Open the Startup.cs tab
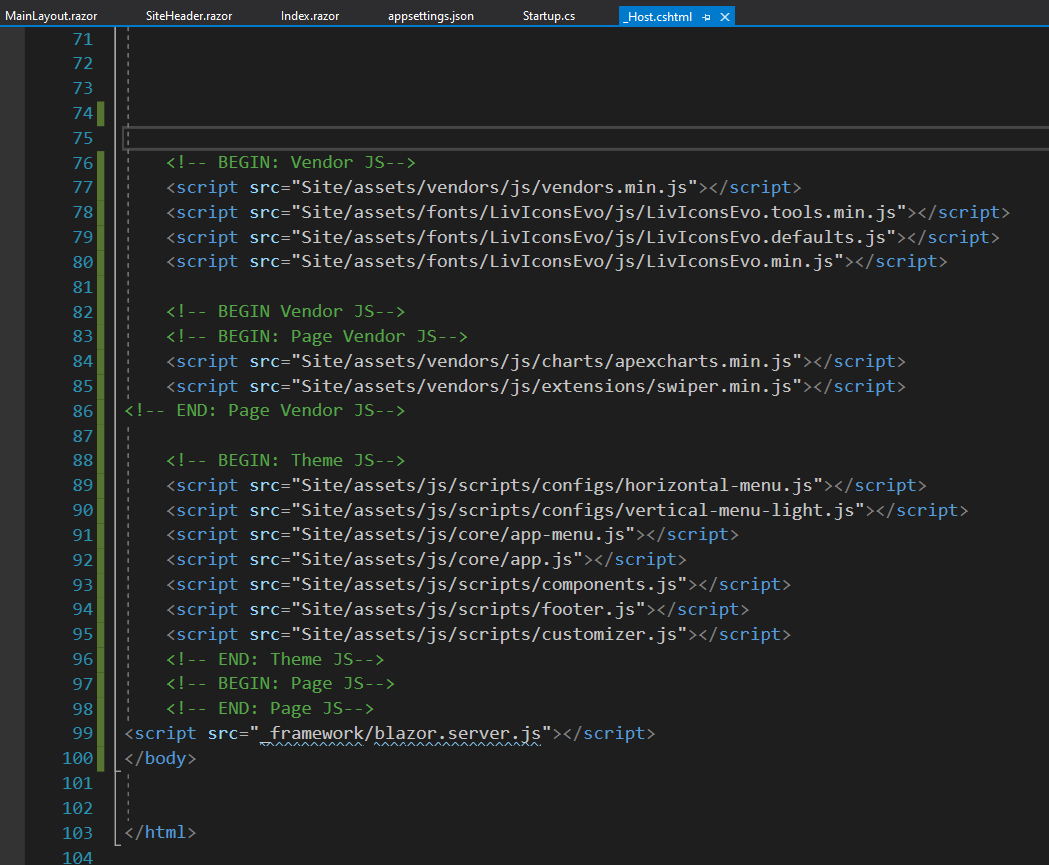Image resolution: width=1049 pixels, height=865 pixels. 549,17
